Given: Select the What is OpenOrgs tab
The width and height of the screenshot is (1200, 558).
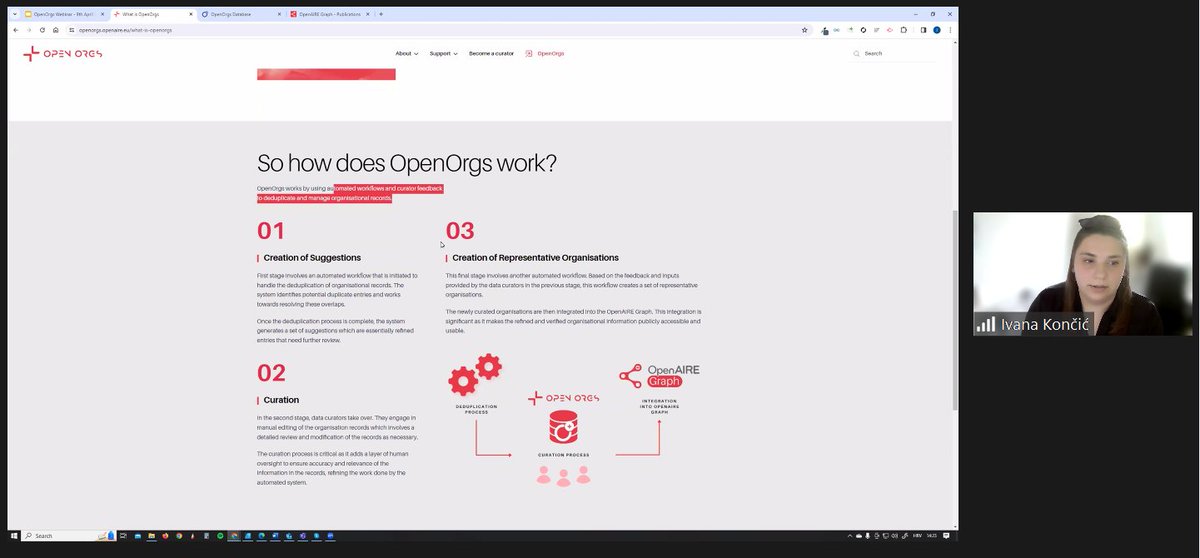Looking at the screenshot, I should click(152, 14).
